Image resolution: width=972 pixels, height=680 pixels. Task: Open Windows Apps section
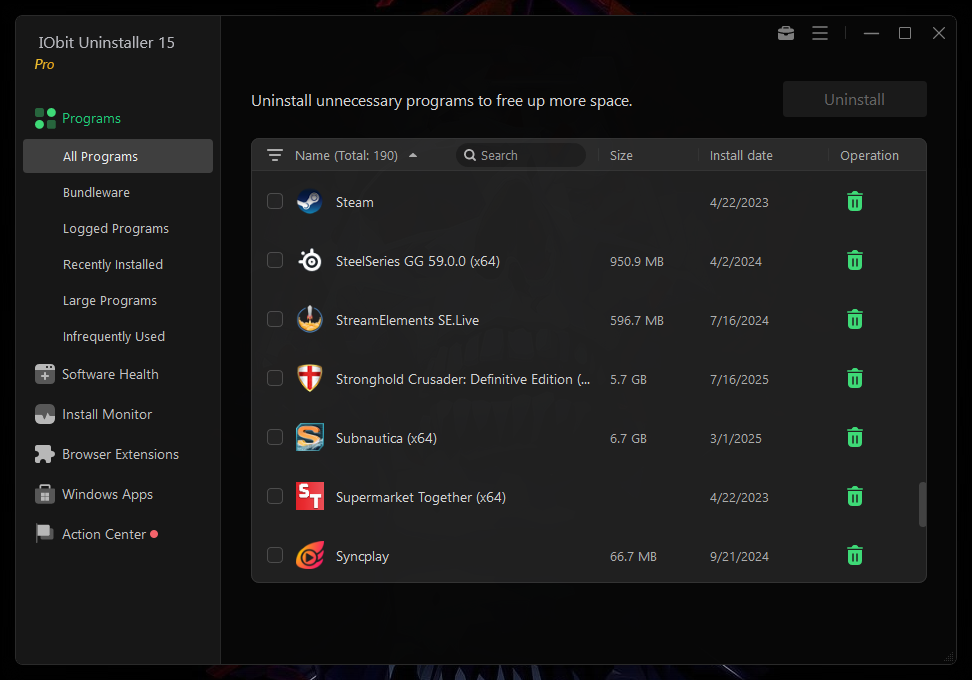point(107,494)
